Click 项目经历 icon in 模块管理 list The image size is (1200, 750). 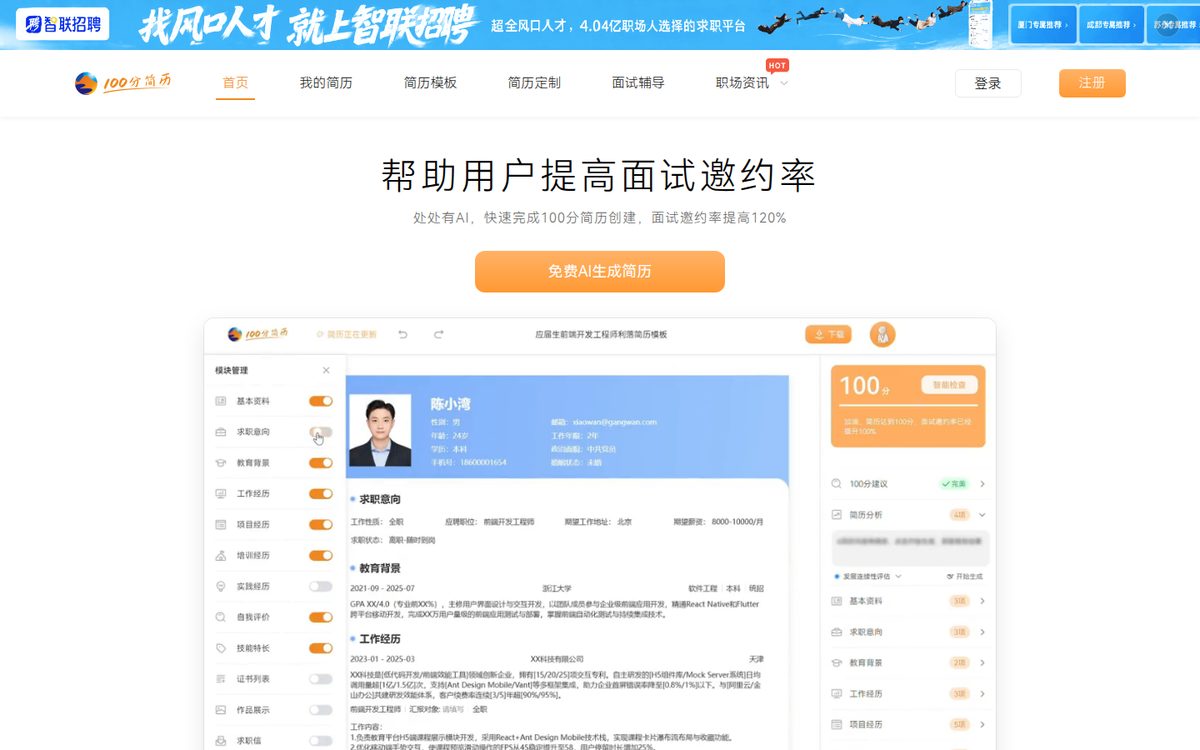221,524
